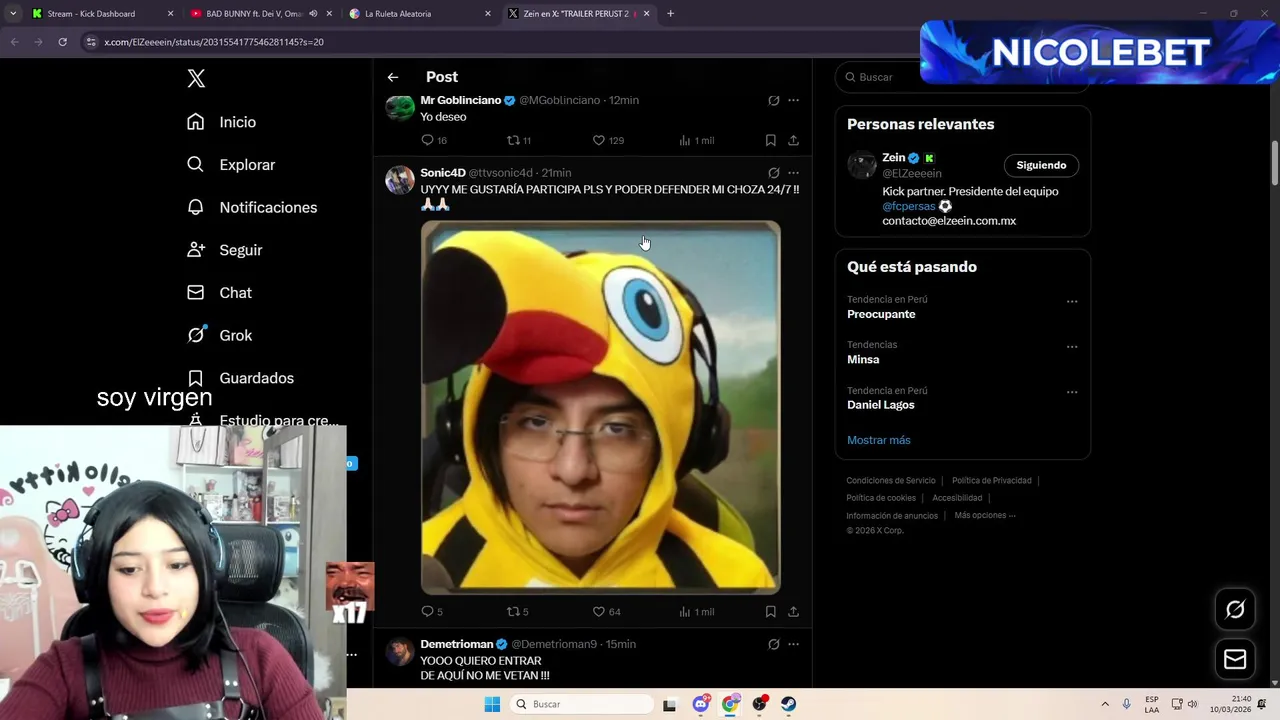Image resolution: width=1280 pixels, height=720 pixels.
Task: Reload the page
Action: (x=62, y=42)
